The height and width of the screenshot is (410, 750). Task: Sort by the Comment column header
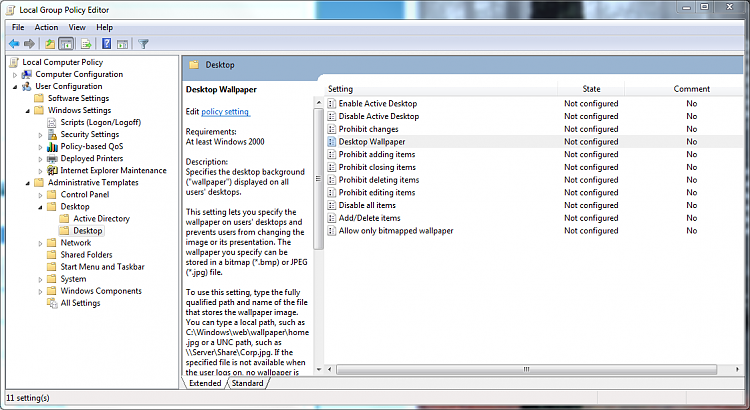pos(692,89)
